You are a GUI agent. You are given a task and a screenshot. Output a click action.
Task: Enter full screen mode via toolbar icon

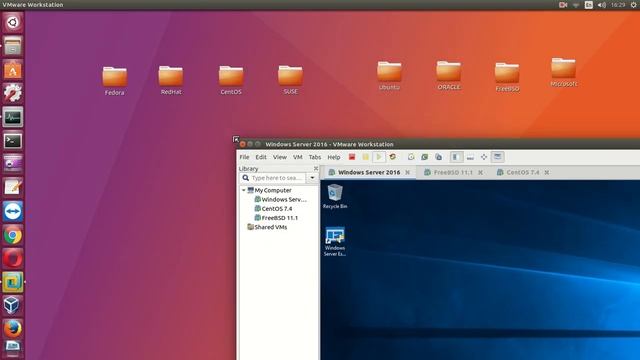[484, 157]
